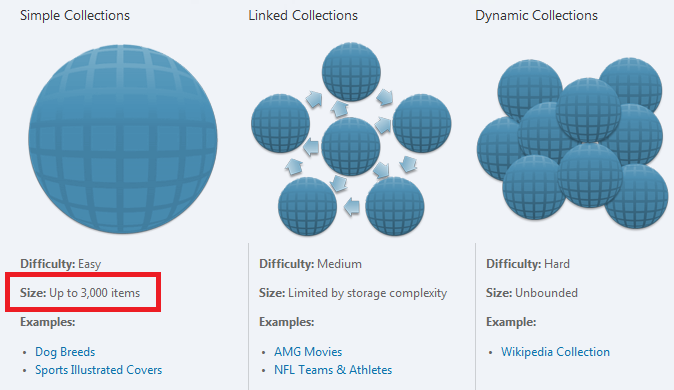Open the Dog Breeds example link

coord(65,352)
